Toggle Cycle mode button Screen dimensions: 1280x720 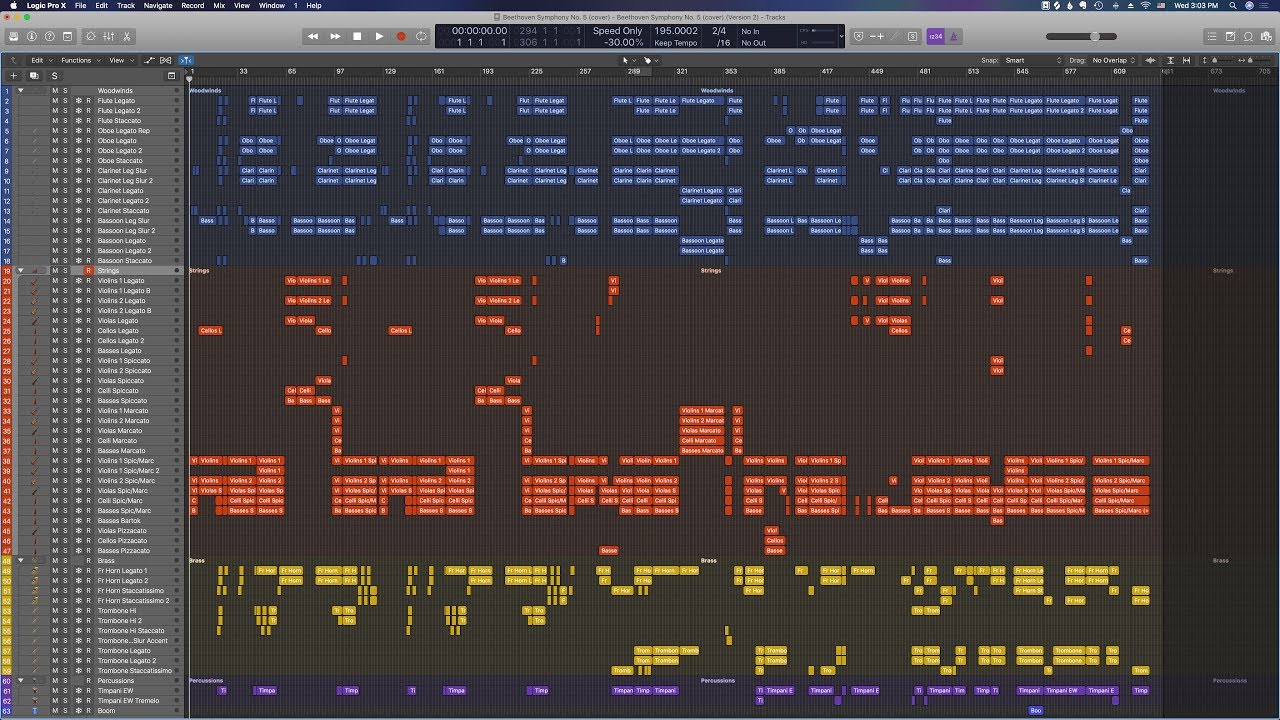422,36
